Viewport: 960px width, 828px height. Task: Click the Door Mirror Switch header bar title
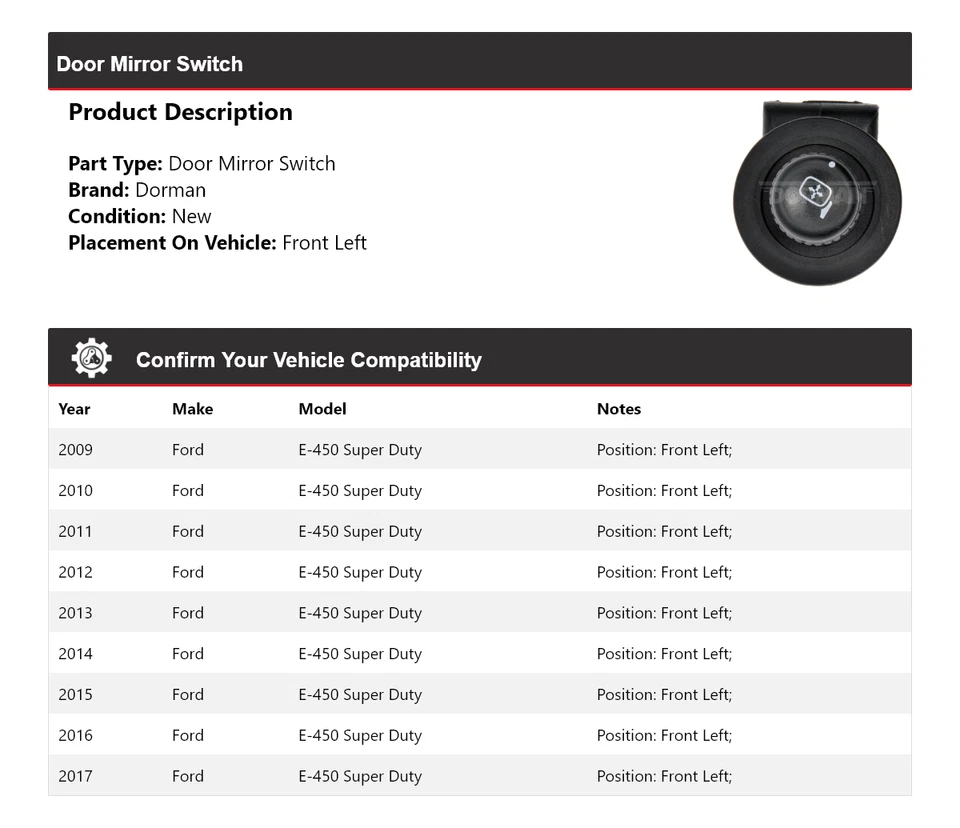(x=150, y=64)
